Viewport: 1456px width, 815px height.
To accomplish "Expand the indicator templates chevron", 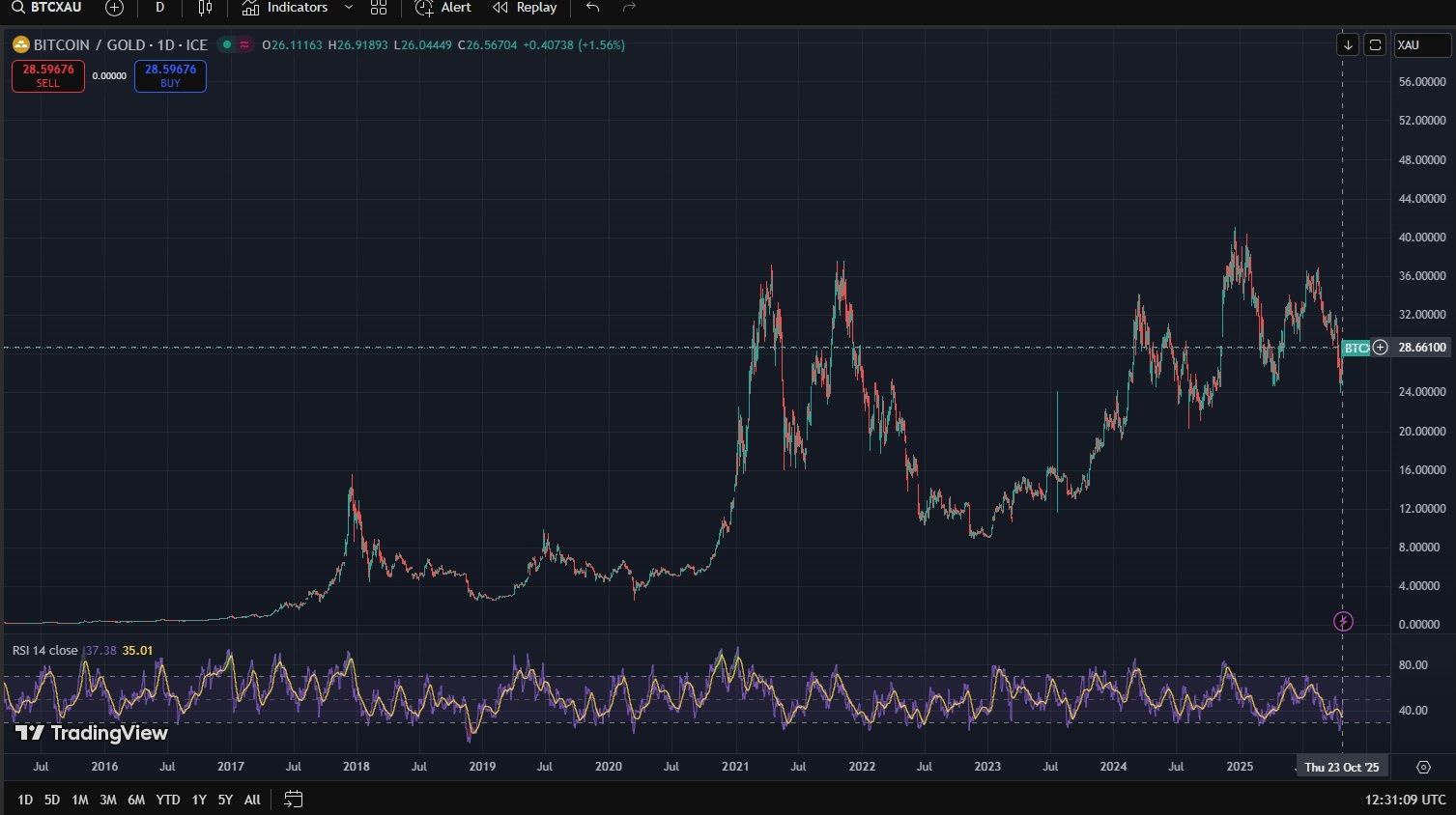I will click(x=349, y=8).
